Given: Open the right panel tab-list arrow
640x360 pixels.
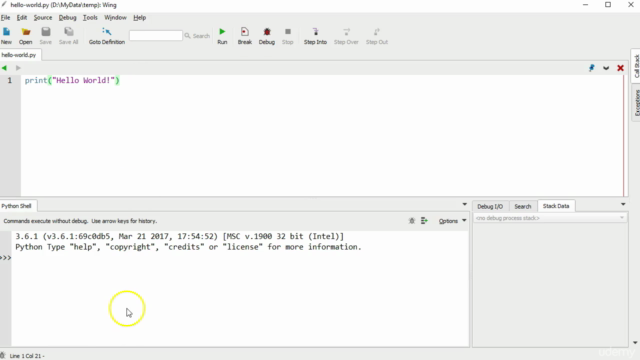Looking at the screenshot, I should coord(623,204).
